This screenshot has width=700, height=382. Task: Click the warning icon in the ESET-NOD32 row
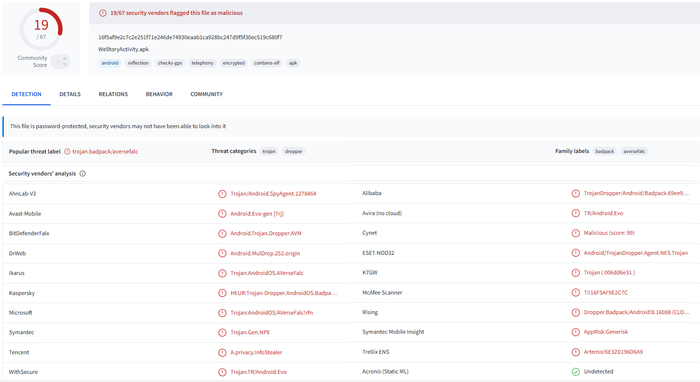pos(576,253)
